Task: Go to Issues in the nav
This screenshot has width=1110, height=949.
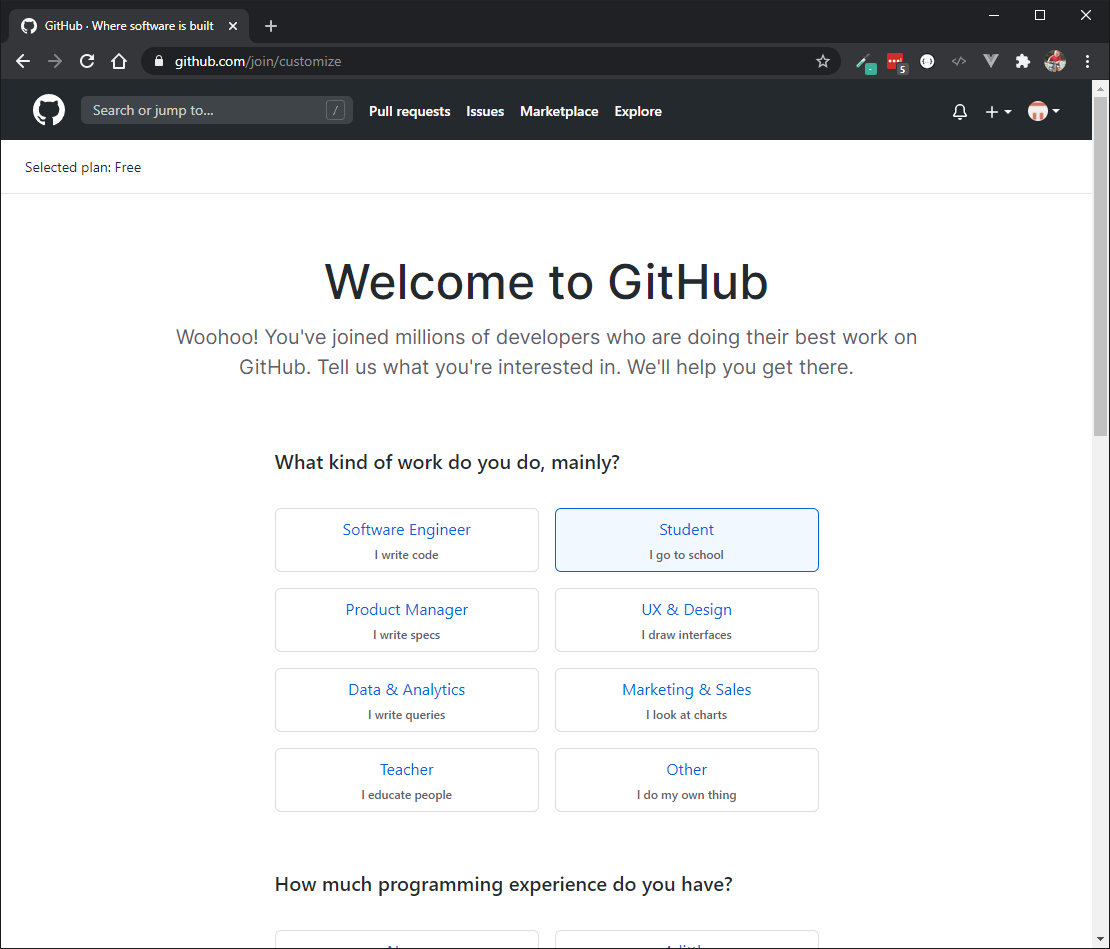Action: point(485,111)
